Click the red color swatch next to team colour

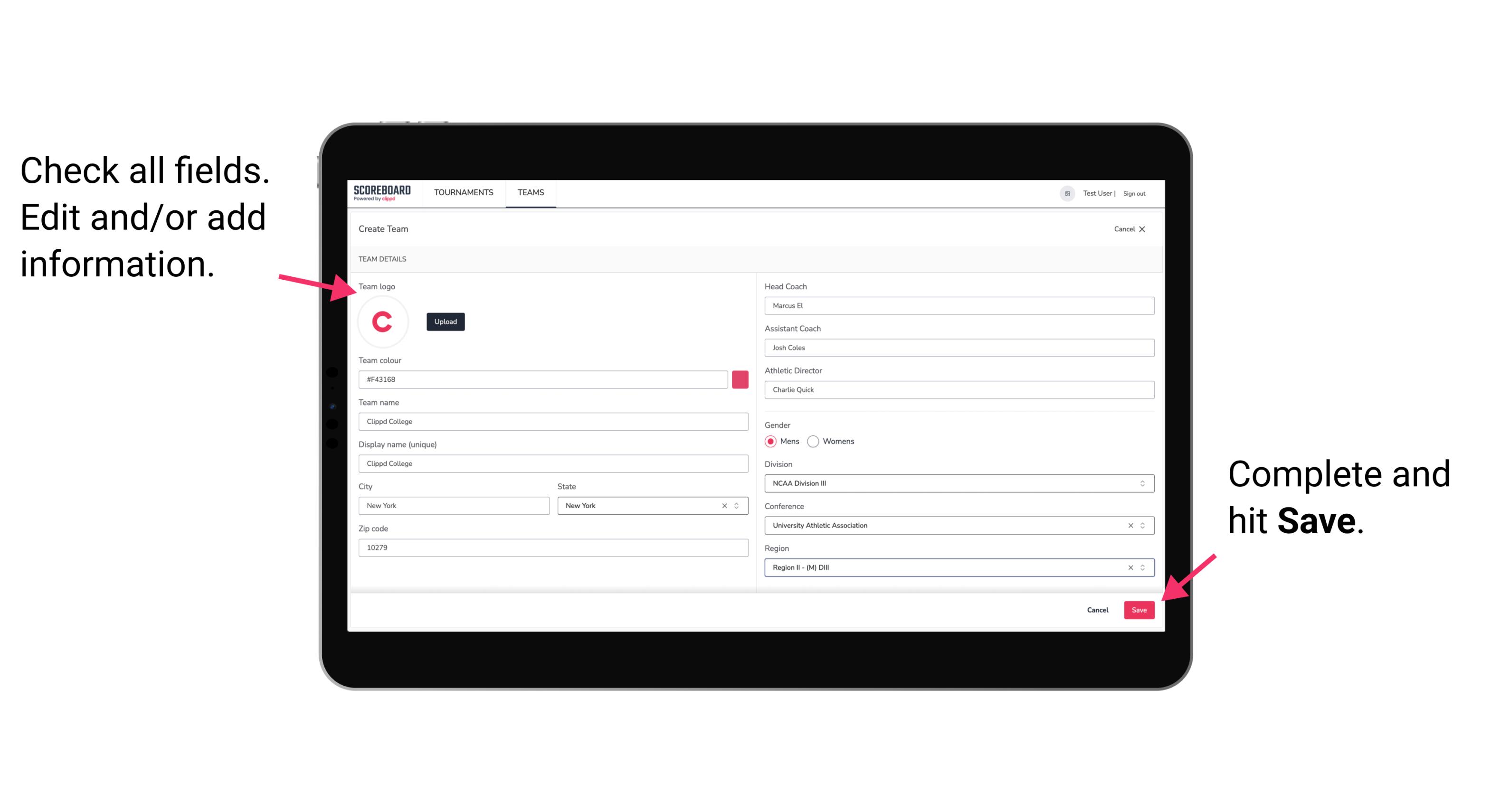pyautogui.click(x=740, y=379)
